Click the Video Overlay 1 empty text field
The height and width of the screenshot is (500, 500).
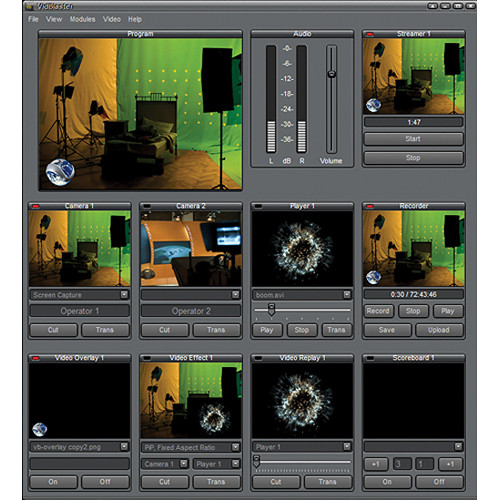click(80, 464)
